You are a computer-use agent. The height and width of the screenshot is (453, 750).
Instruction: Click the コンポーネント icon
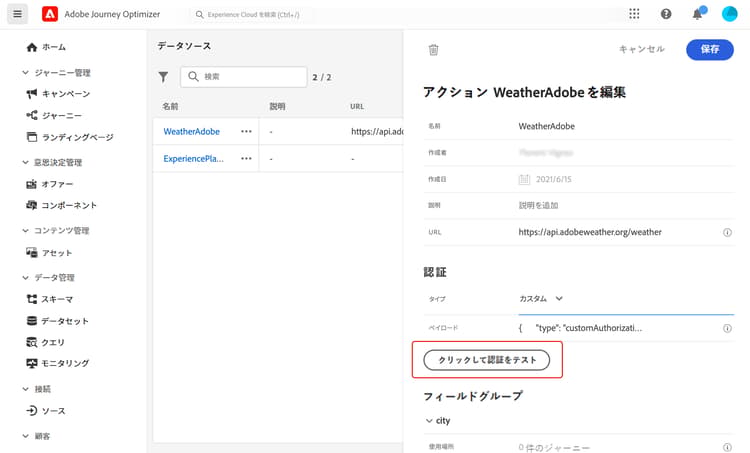click(x=32, y=205)
